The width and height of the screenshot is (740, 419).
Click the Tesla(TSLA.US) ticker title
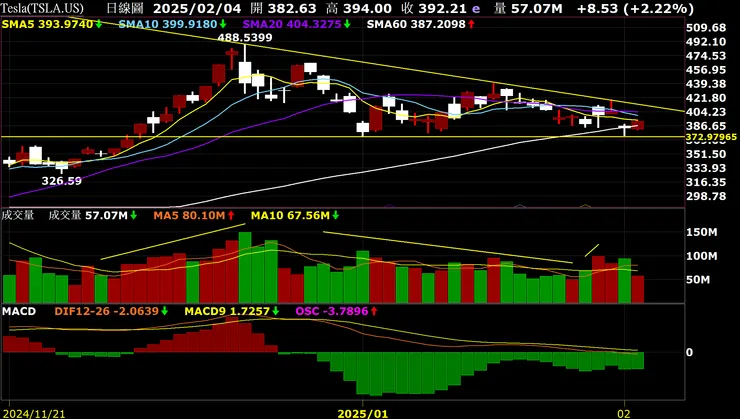pyautogui.click(x=42, y=8)
